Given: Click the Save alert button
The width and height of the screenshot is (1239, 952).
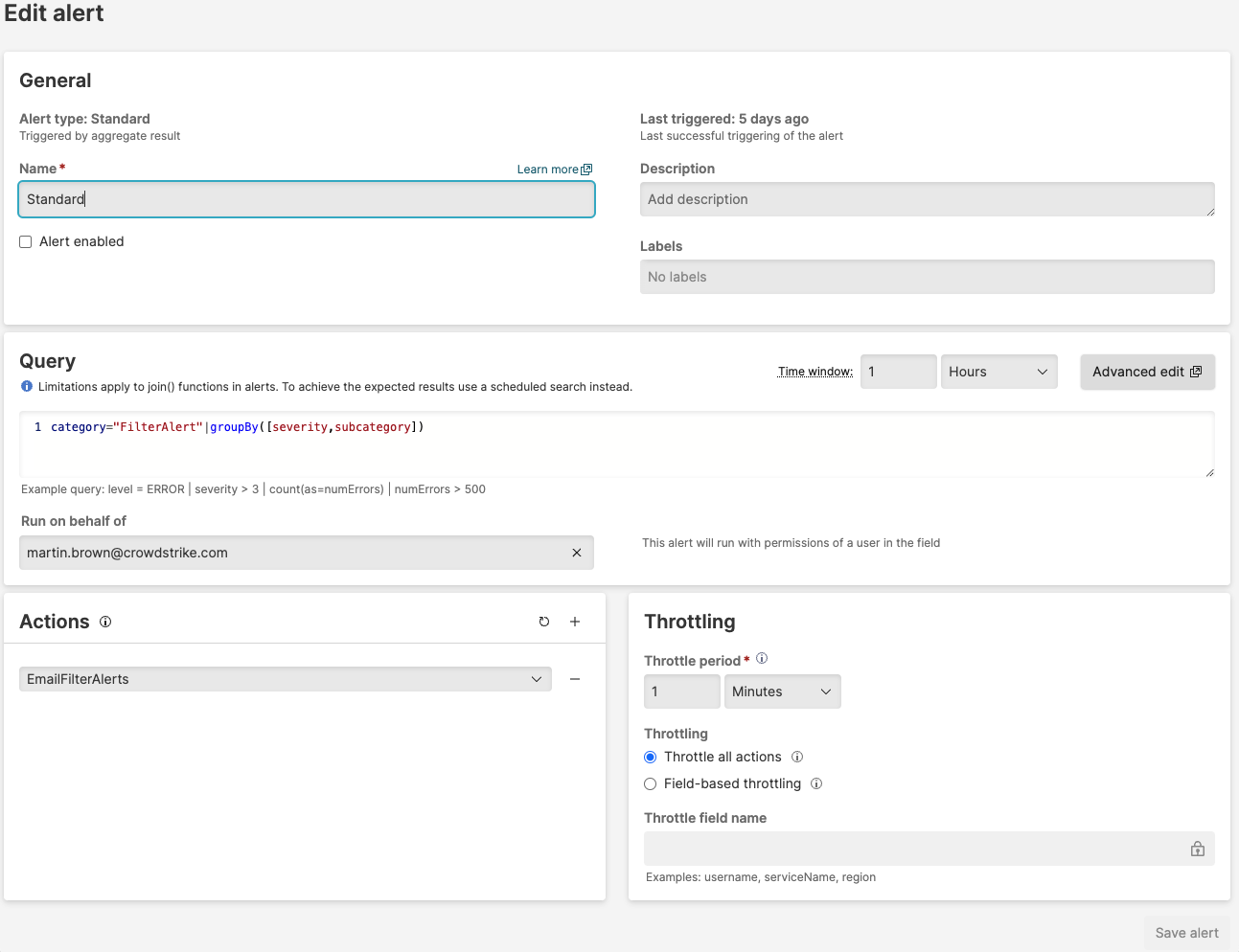Looking at the screenshot, I should [x=1186, y=933].
